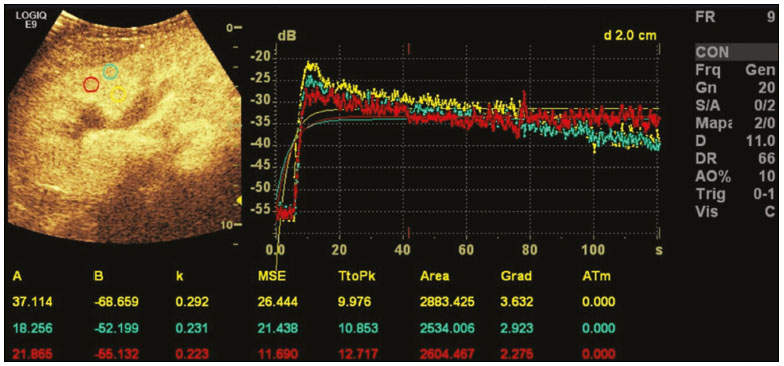784x366 pixels.
Task: Select the yellow ROI circle
Action: click(118, 94)
